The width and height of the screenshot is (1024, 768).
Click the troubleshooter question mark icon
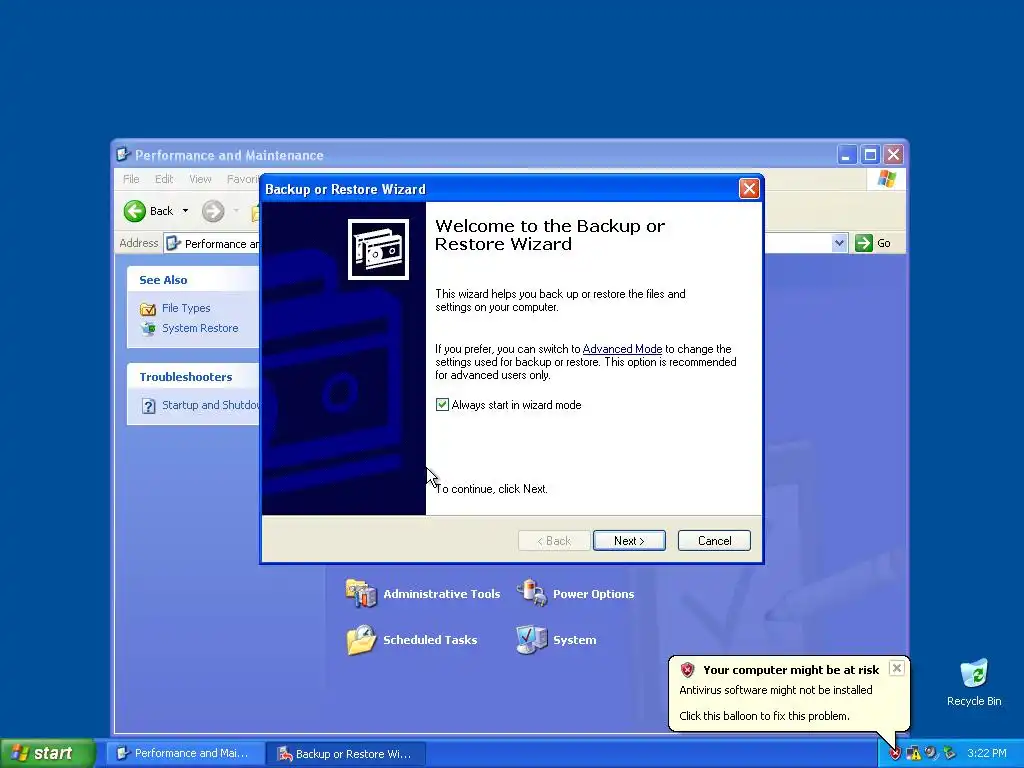click(148, 406)
